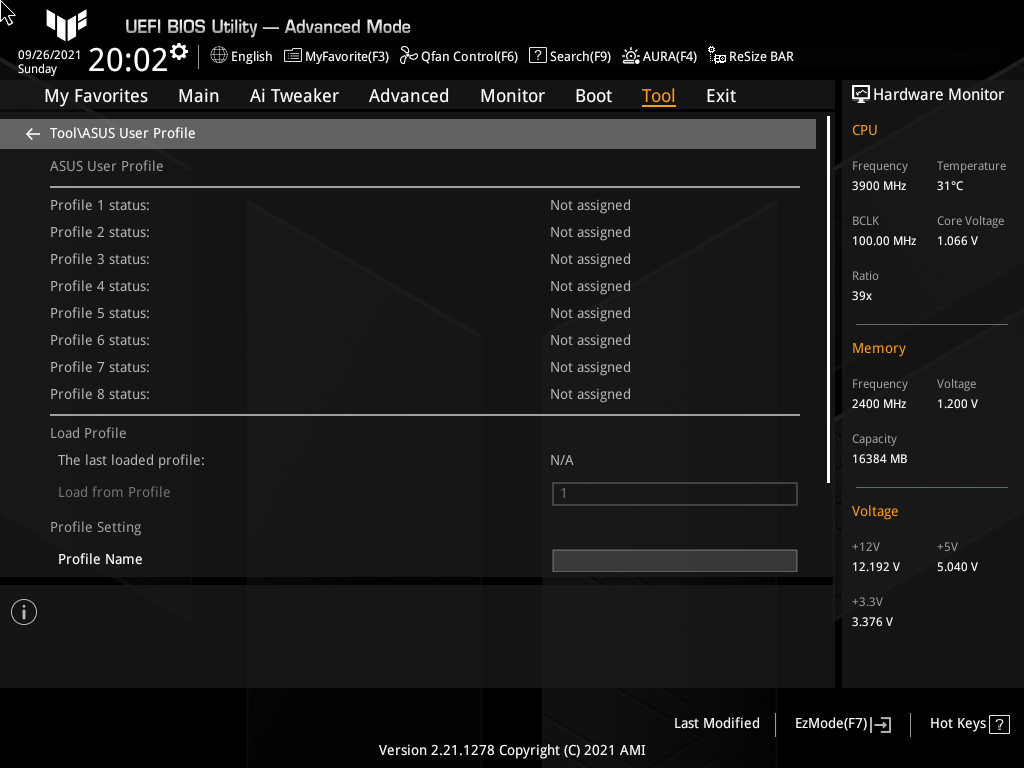The image size is (1024, 768).
Task: Click the Load from Profile number field
Action: point(674,493)
